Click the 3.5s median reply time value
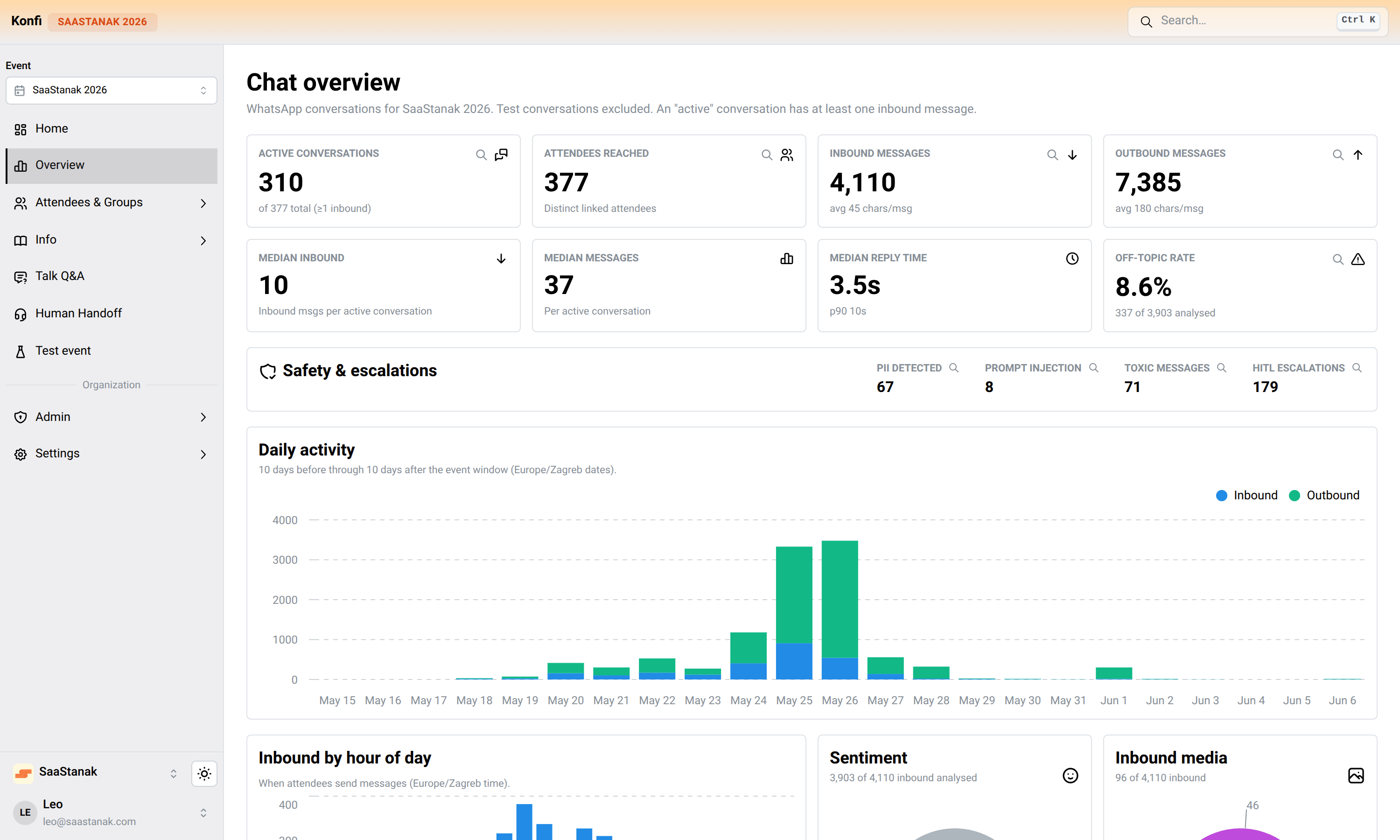Screen dimensions: 1400x840 [x=855, y=285]
